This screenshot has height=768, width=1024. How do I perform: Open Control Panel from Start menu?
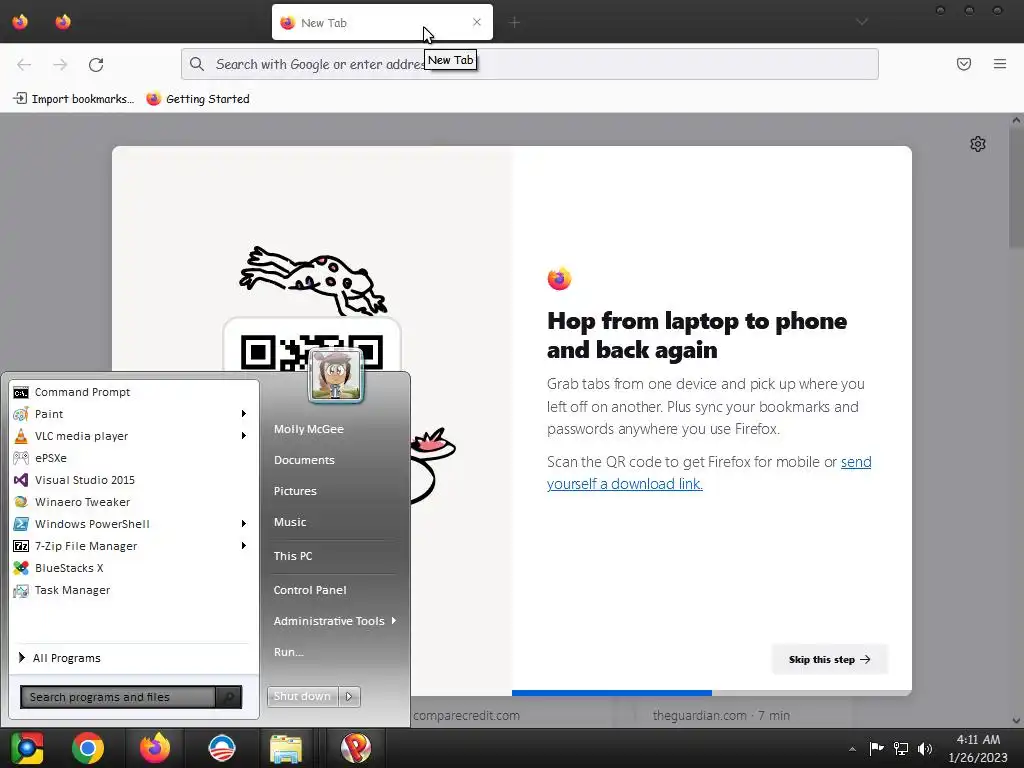(310, 590)
